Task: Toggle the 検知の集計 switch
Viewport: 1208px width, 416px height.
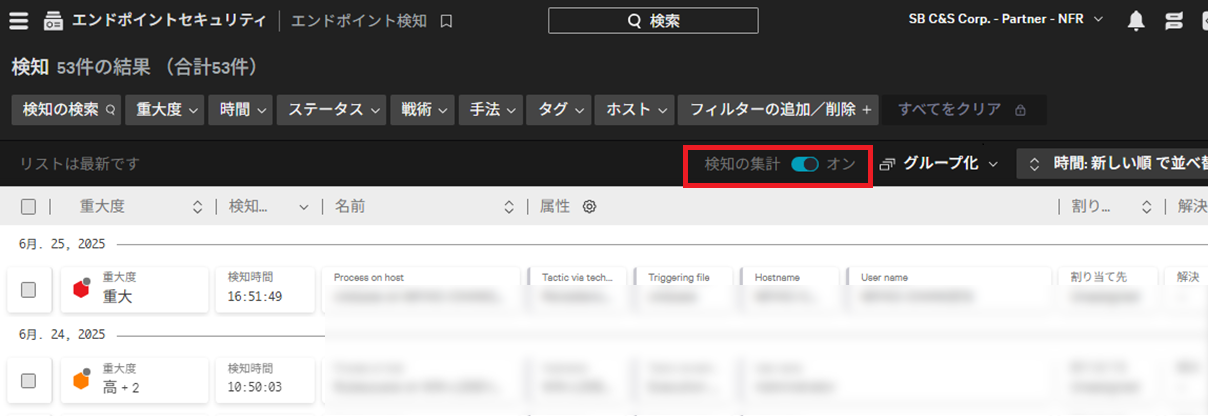Action: click(x=805, y=164)
